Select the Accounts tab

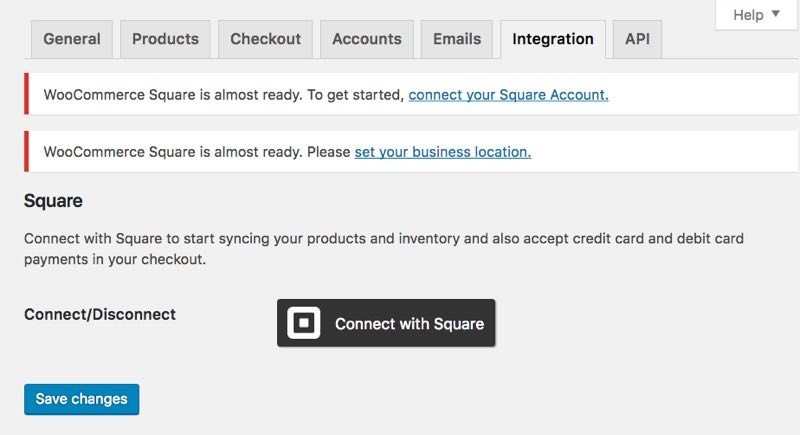point(367,39)
